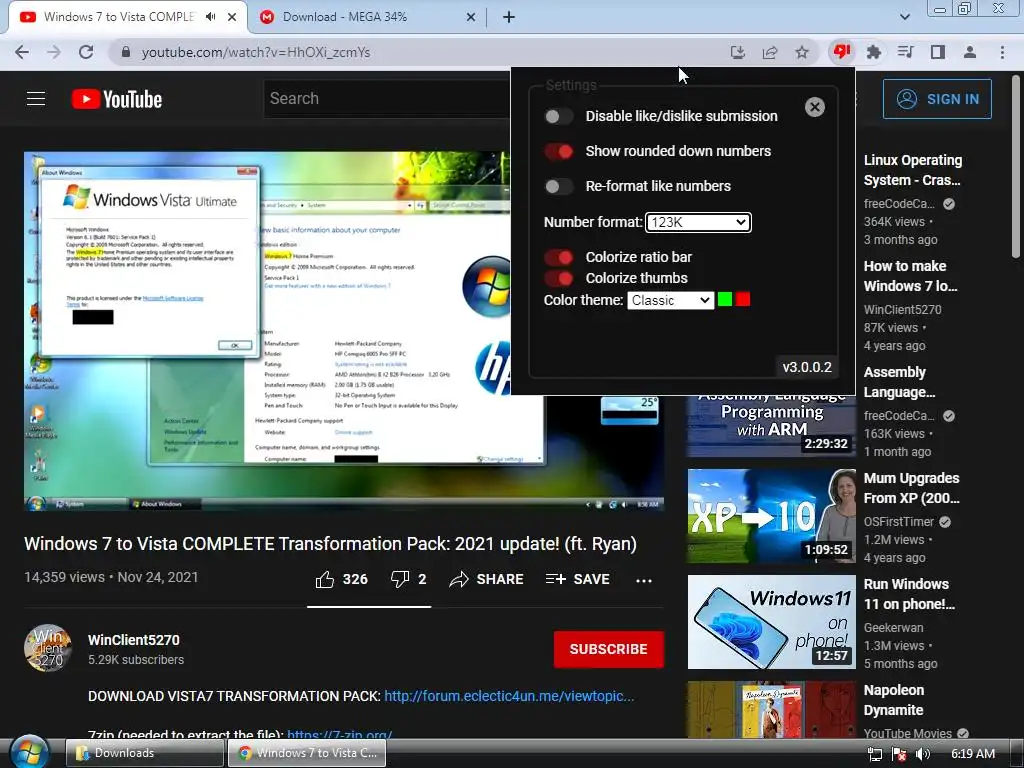Image resolution: width=1024 pixels, height=768 pixels.
Task: Open the video's three-dot more actions
Action: click(x=644, y=580)
